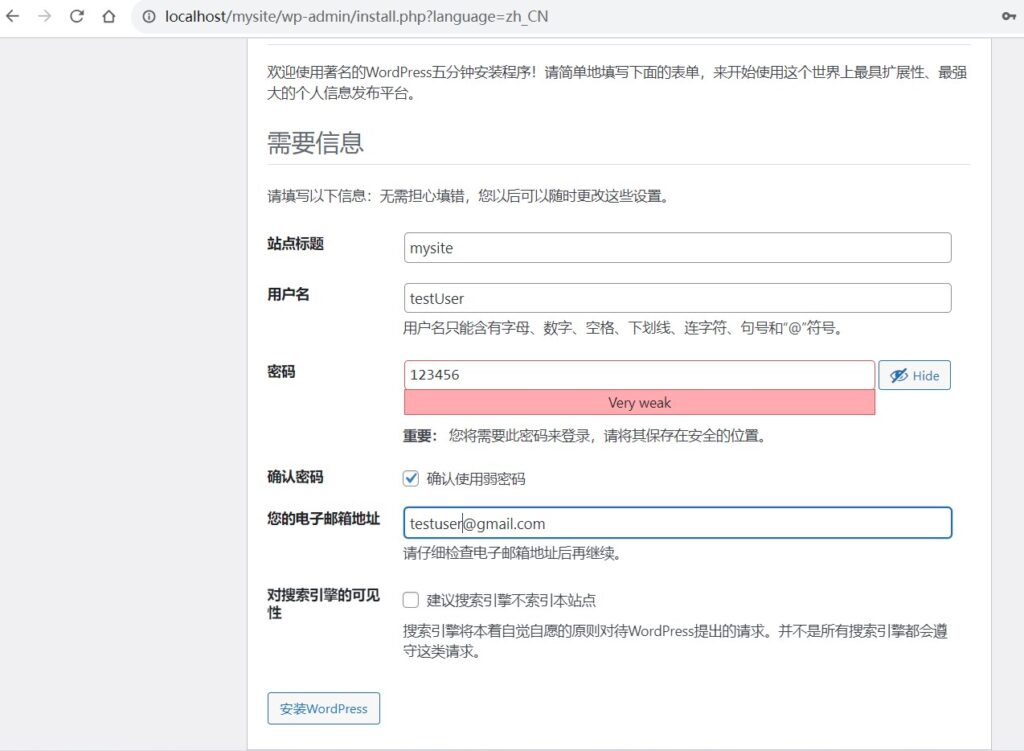Click the 搜索引擎将本着自觉自愿 explanation text
1024x751 pixels.
675,641
